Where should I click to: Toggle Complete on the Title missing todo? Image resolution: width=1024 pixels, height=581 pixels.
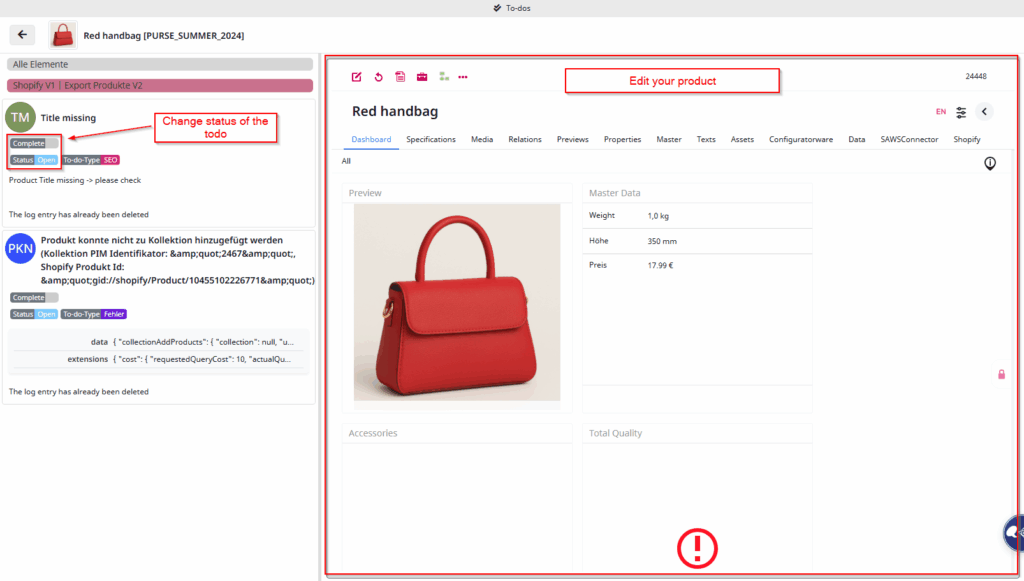click(35, 143)
